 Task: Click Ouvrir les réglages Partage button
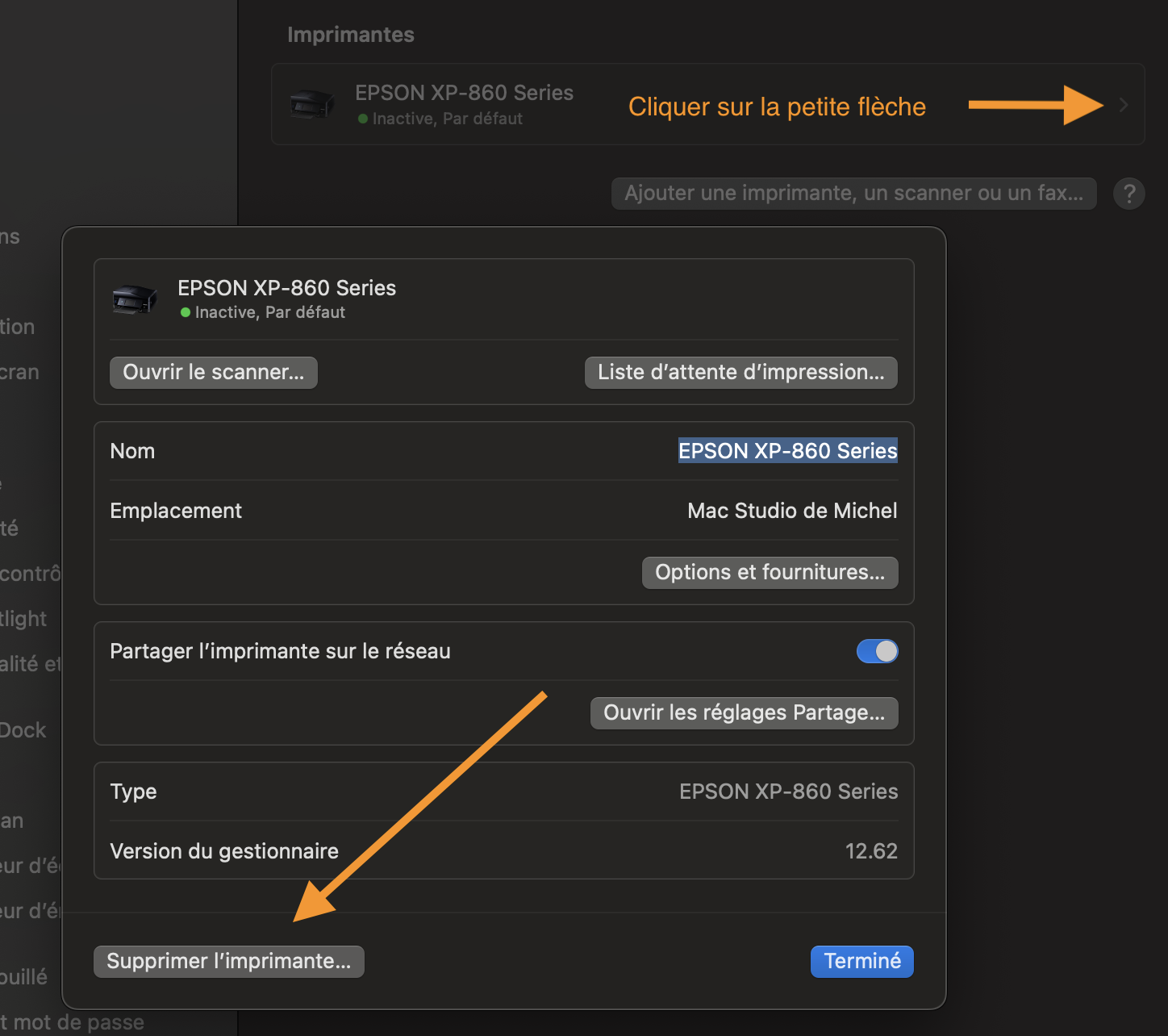click(744, 713)
